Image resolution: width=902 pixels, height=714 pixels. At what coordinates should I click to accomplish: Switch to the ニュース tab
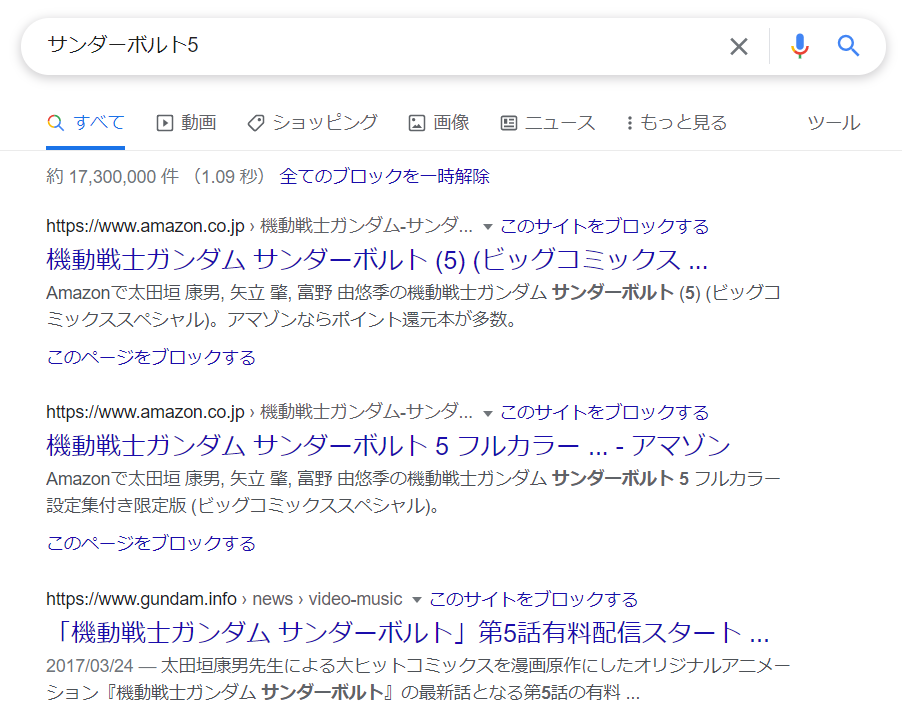[548, 123]
